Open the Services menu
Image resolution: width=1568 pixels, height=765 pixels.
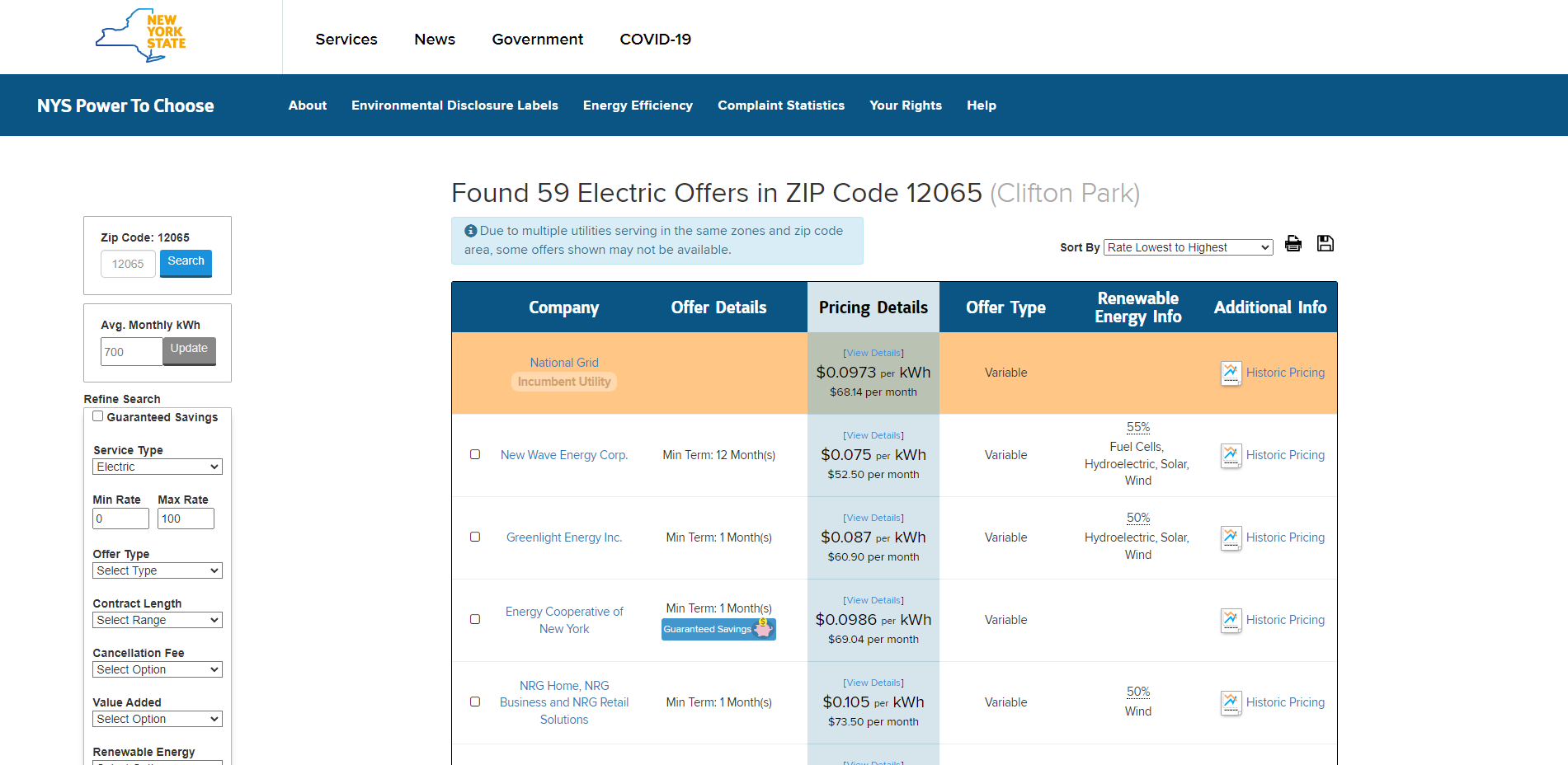pos(346,40)
